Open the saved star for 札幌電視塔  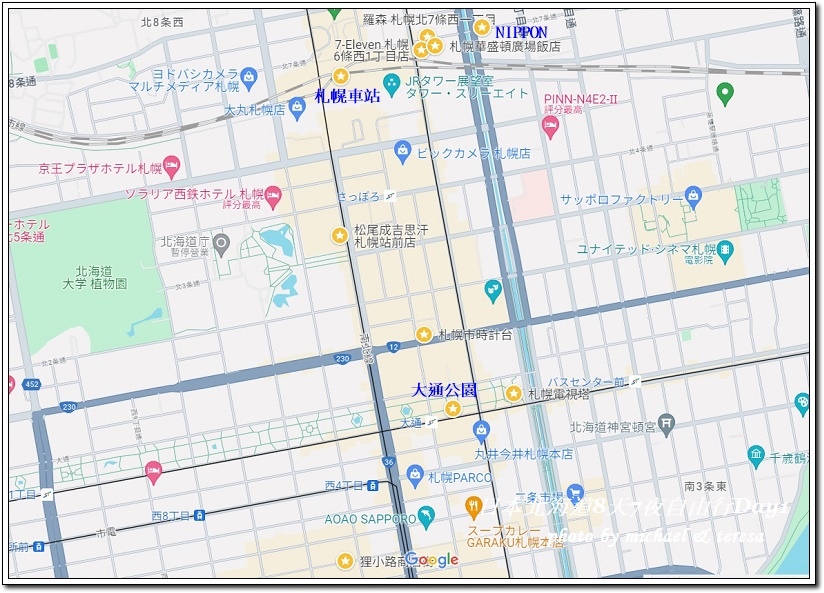[x=513, y=393]
